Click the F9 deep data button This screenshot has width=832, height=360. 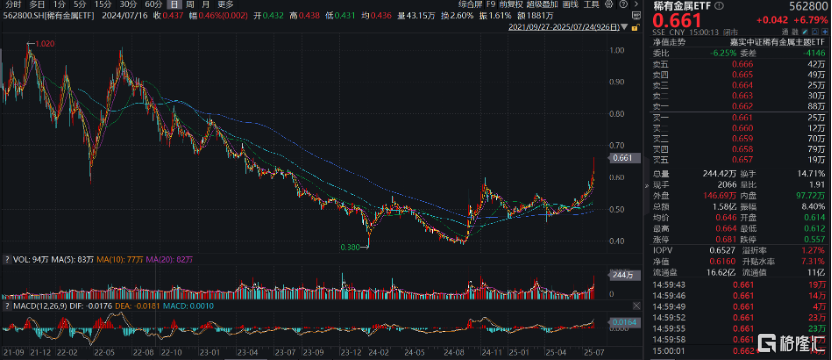(491, 4)
